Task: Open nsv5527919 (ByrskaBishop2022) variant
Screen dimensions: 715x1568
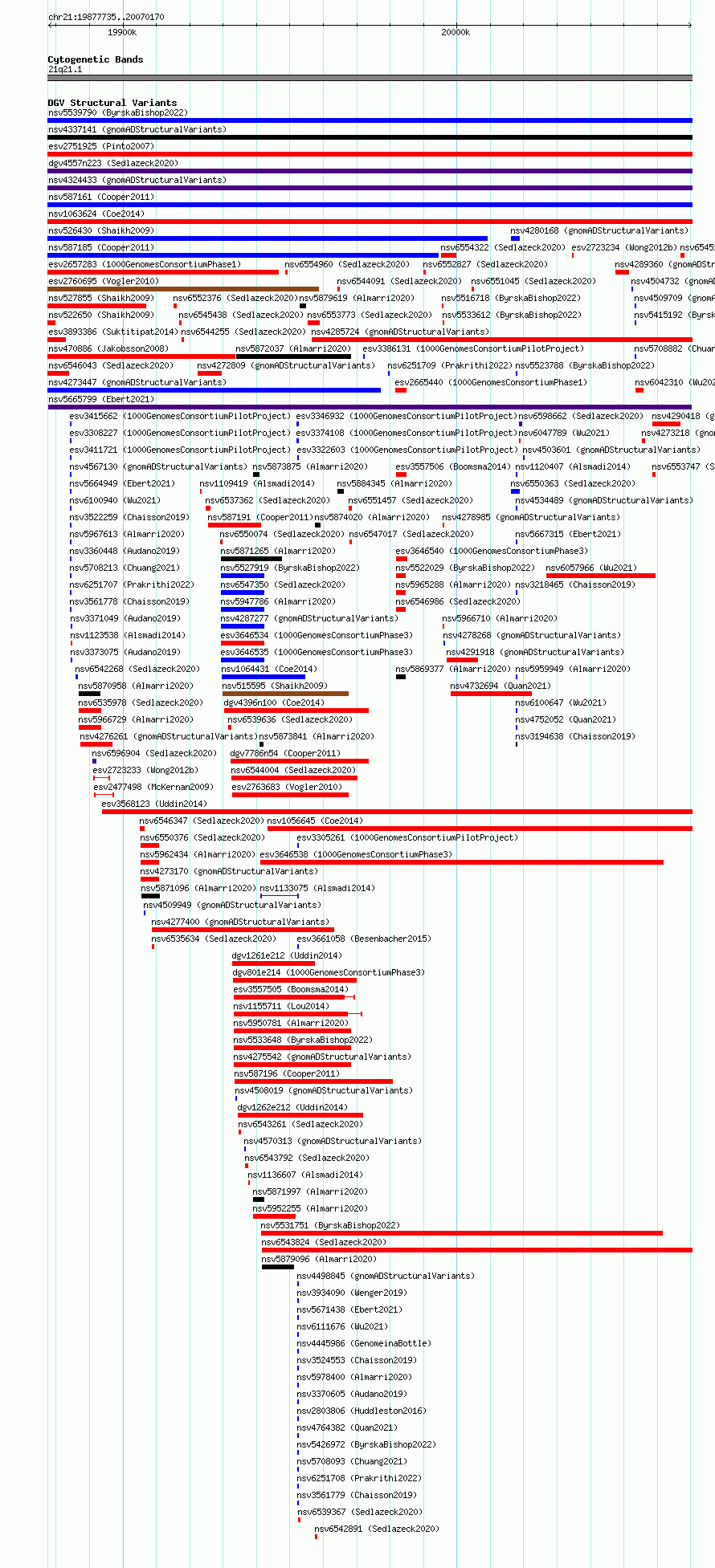Action: tap(290, 568)
